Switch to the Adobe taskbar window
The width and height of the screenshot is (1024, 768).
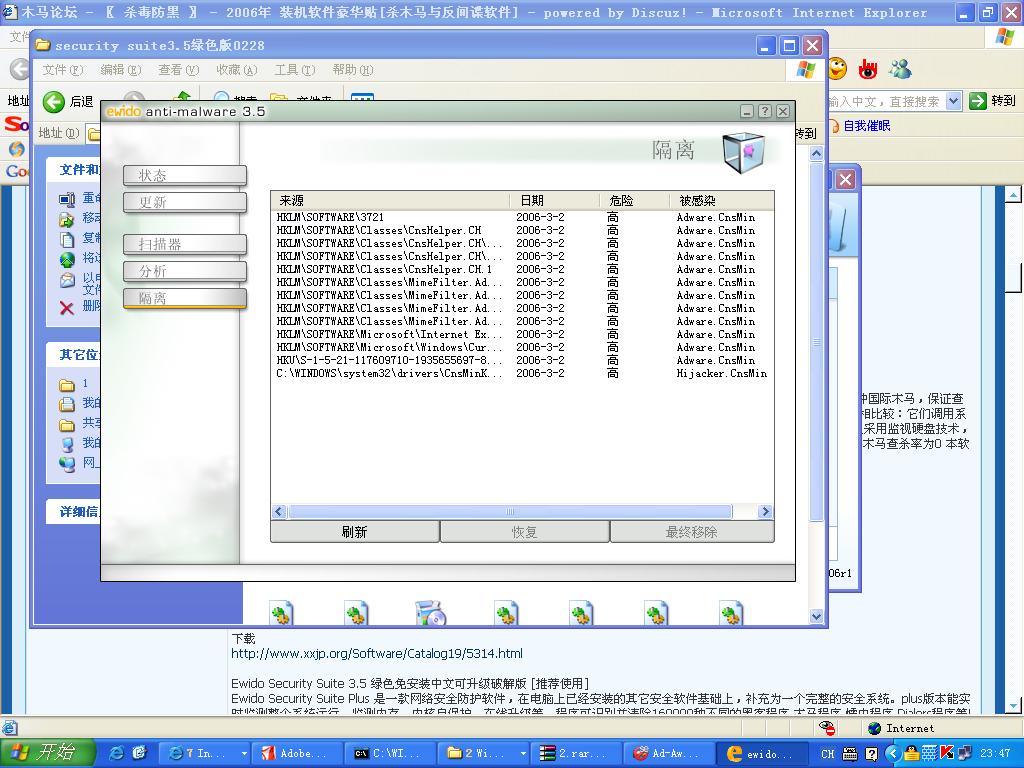click(x=298, y=753)
